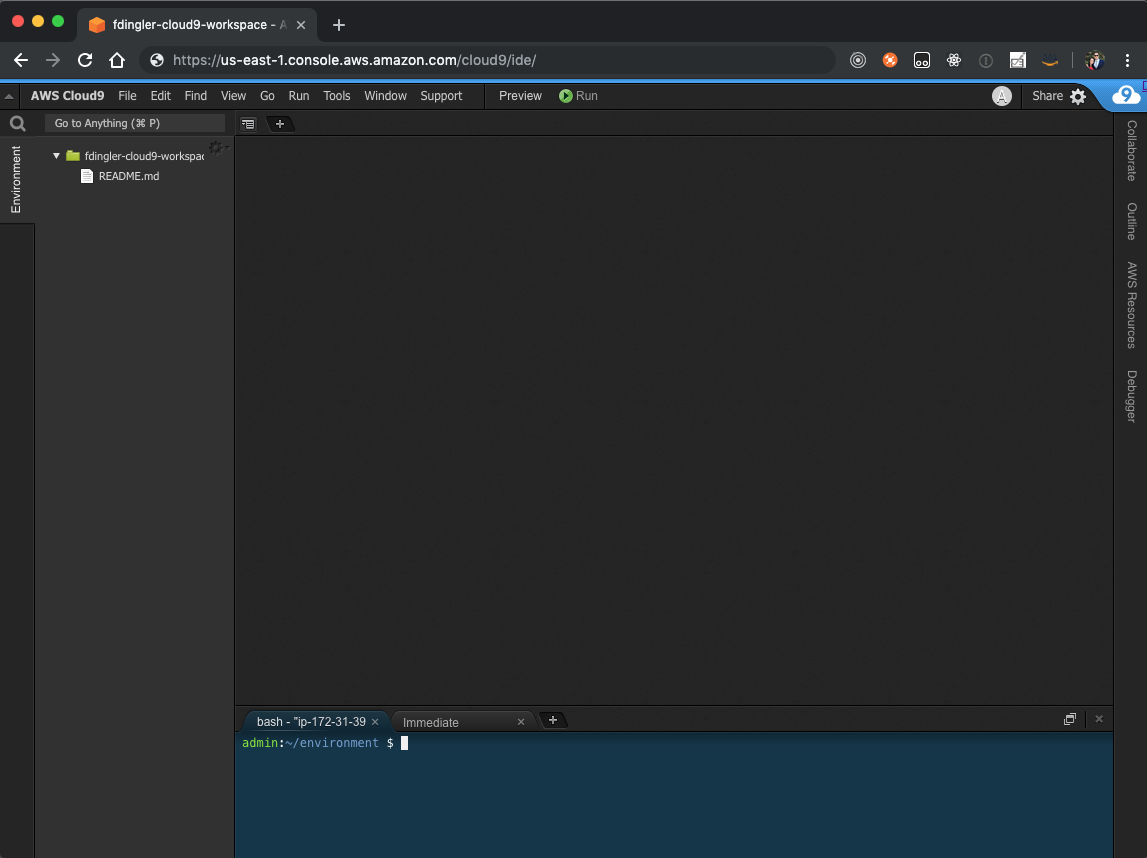Open the AWS Resources side panel
The height and width of the screenshot is (858, 1147).
pos(1131,305)
